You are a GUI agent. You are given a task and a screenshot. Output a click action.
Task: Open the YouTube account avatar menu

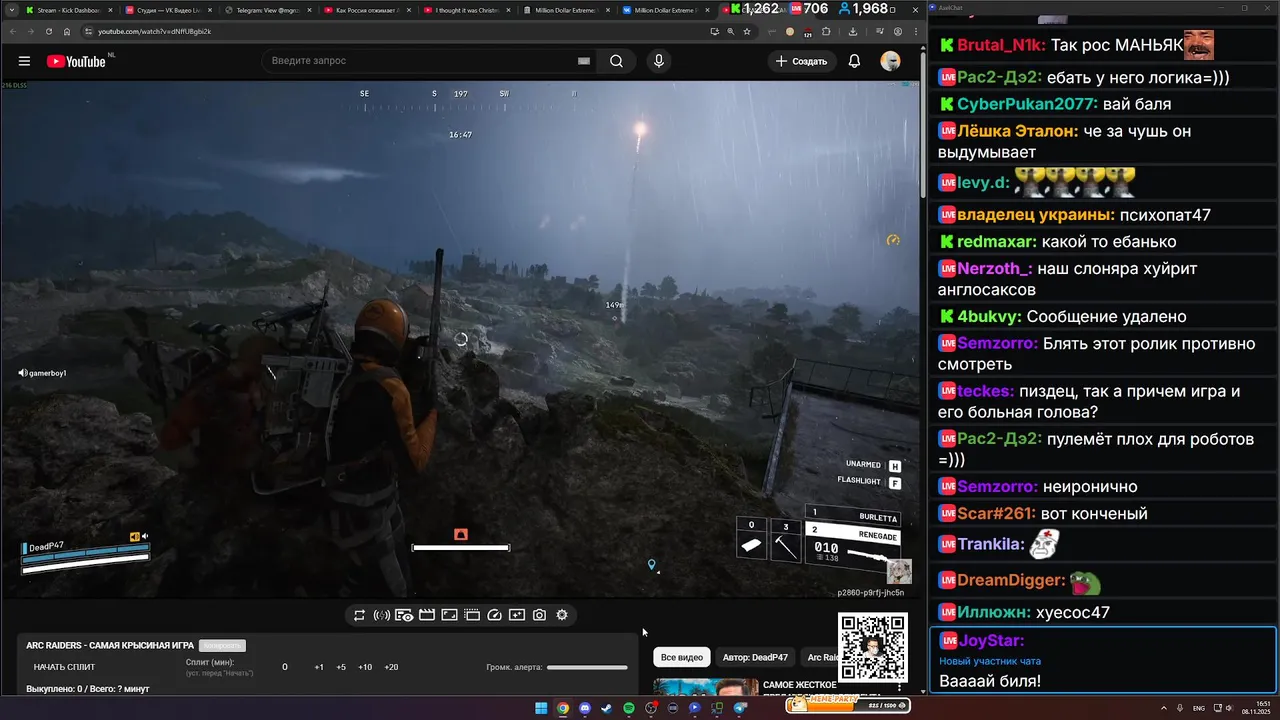coord(890,61)
